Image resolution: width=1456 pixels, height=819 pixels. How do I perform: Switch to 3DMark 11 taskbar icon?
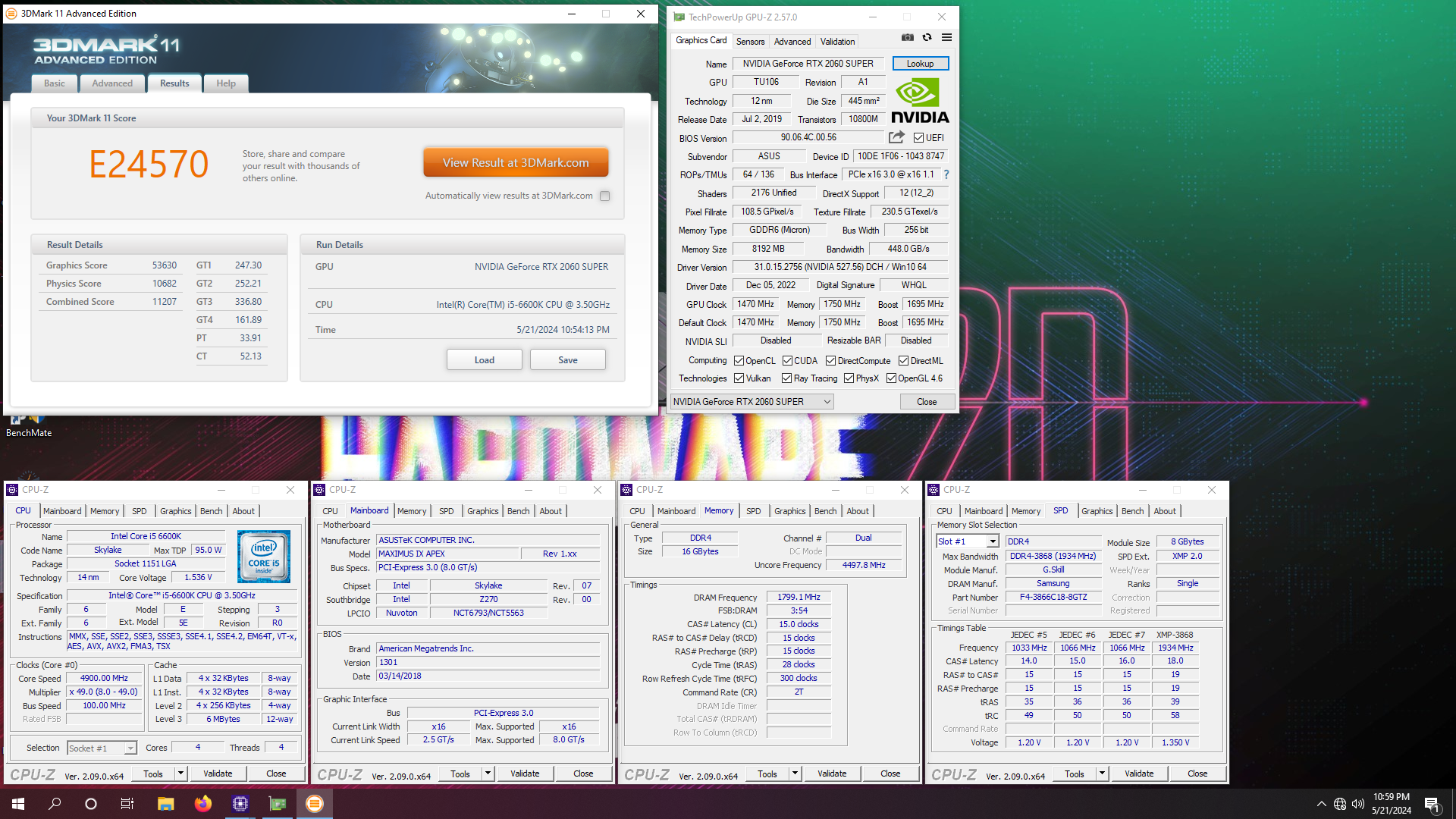[315, 804]
